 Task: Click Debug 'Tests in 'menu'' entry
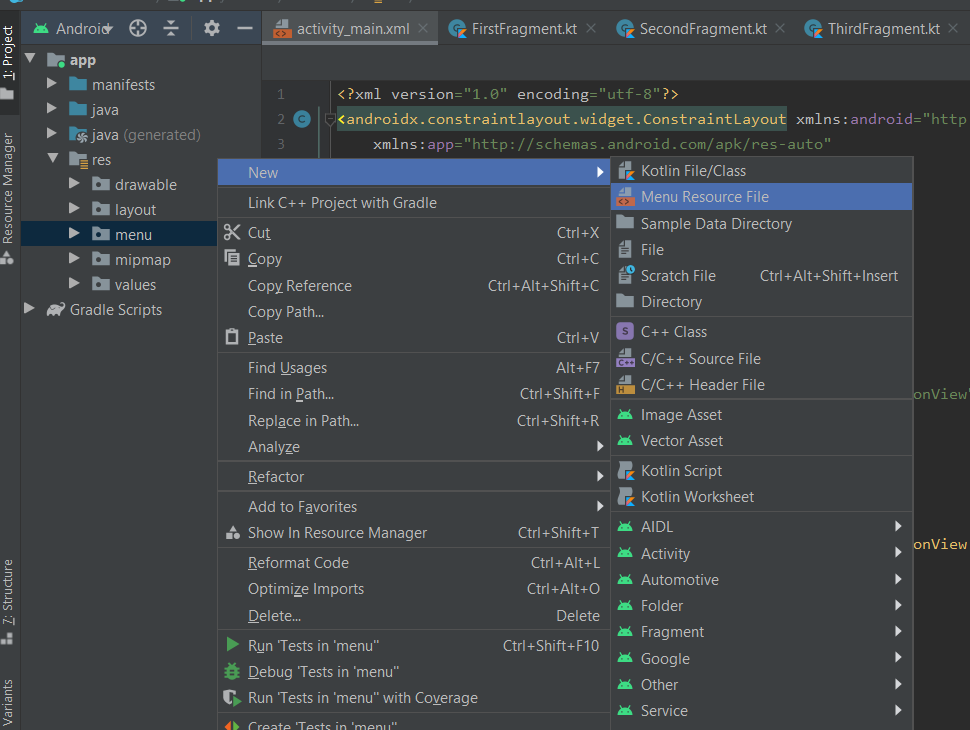point(323,672)
